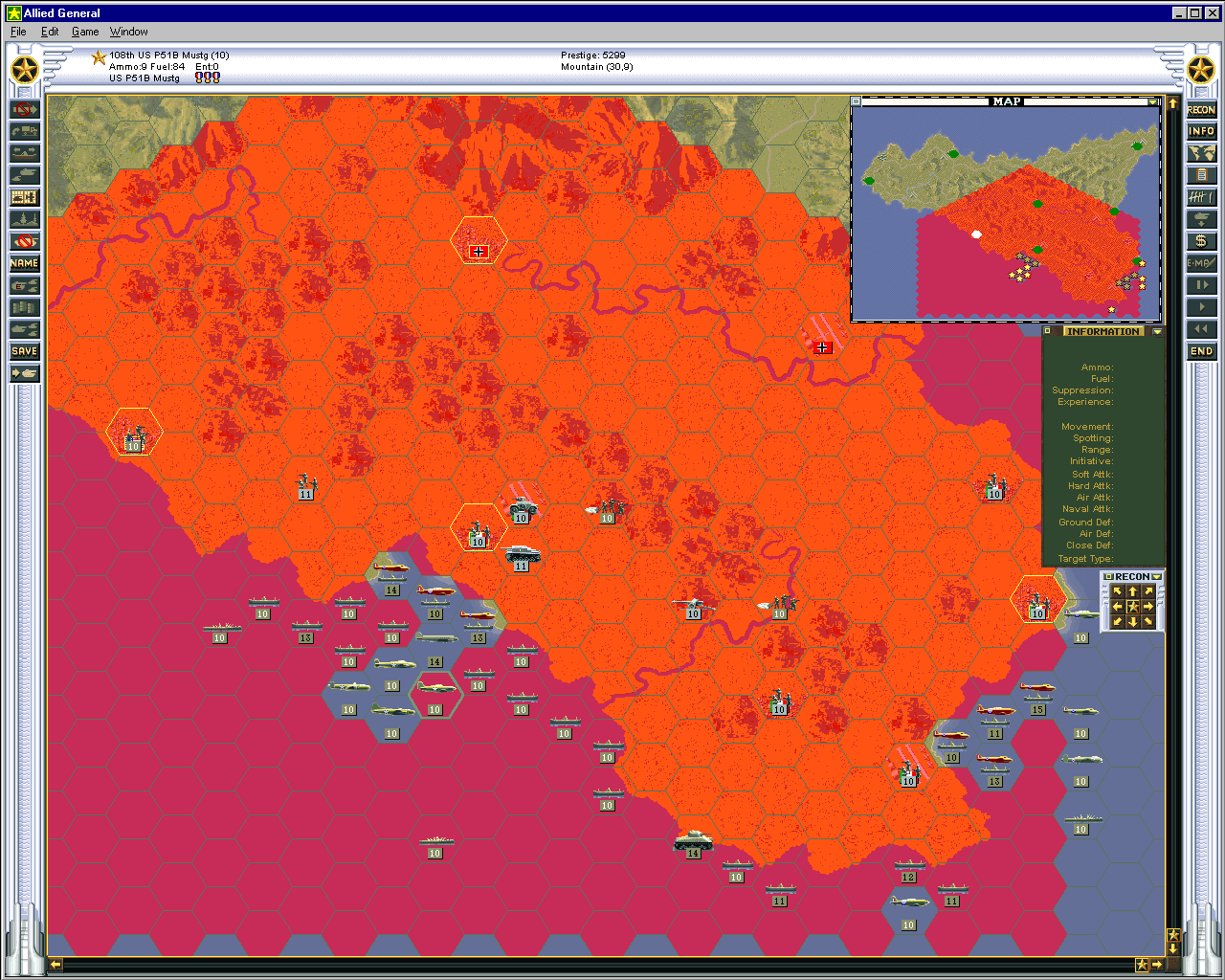The height and width of the screenshot is (980, 1225).
Task: Toggle the terrain trees view icon
Action: (24, 219)
